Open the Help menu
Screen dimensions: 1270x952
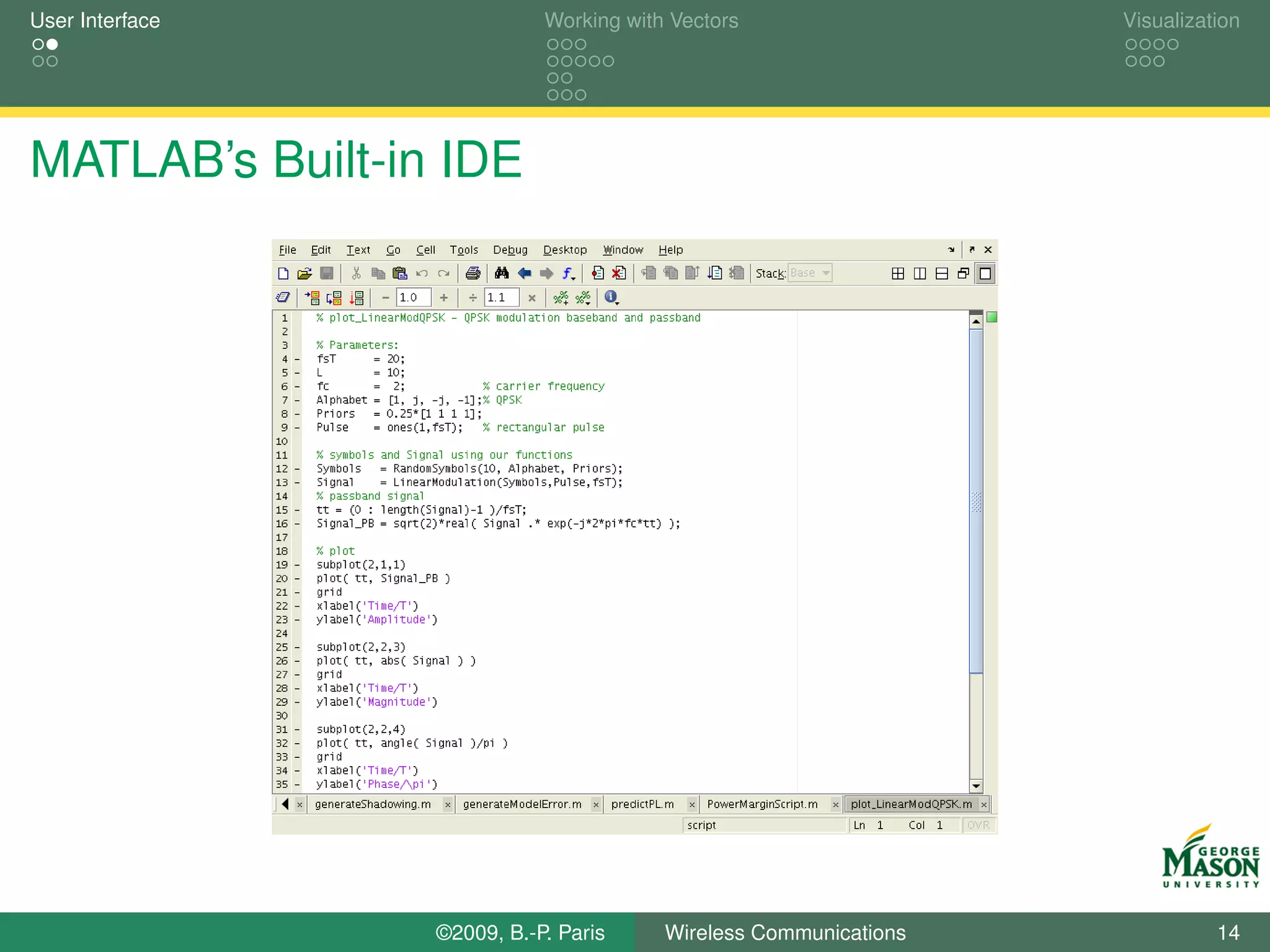[x=670, y=250]
